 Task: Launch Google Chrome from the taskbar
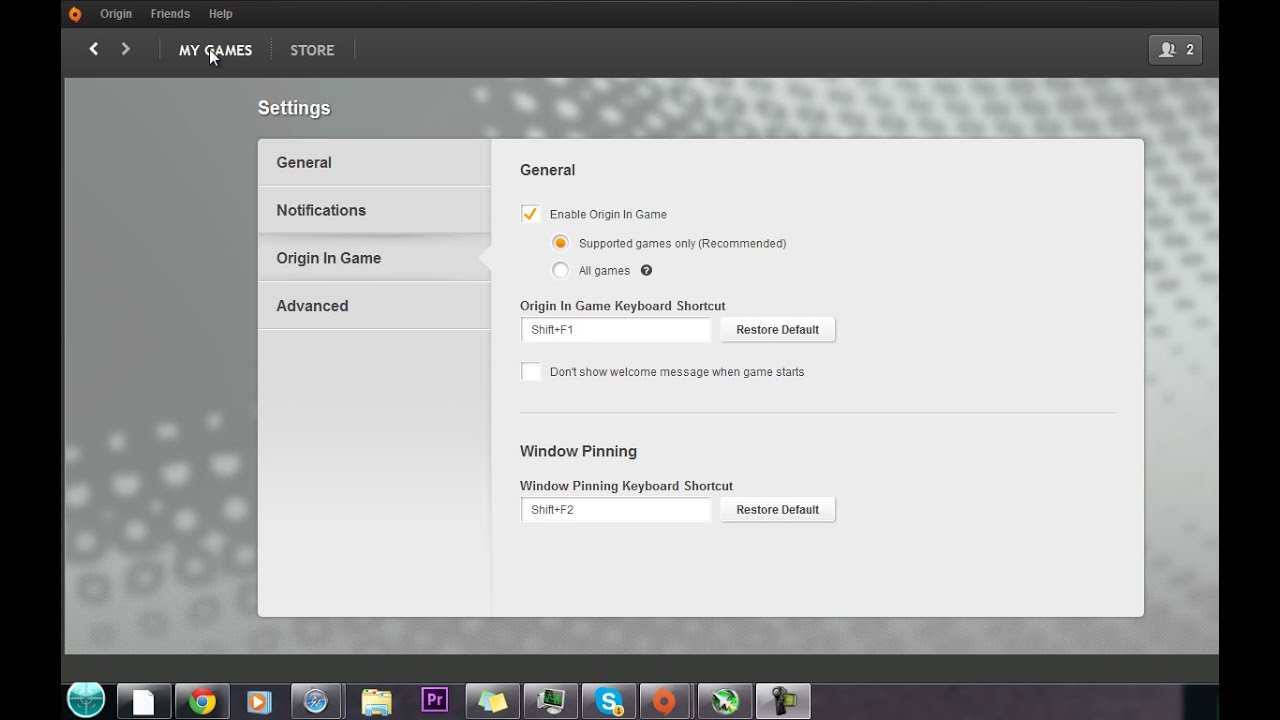pos(202,702)
